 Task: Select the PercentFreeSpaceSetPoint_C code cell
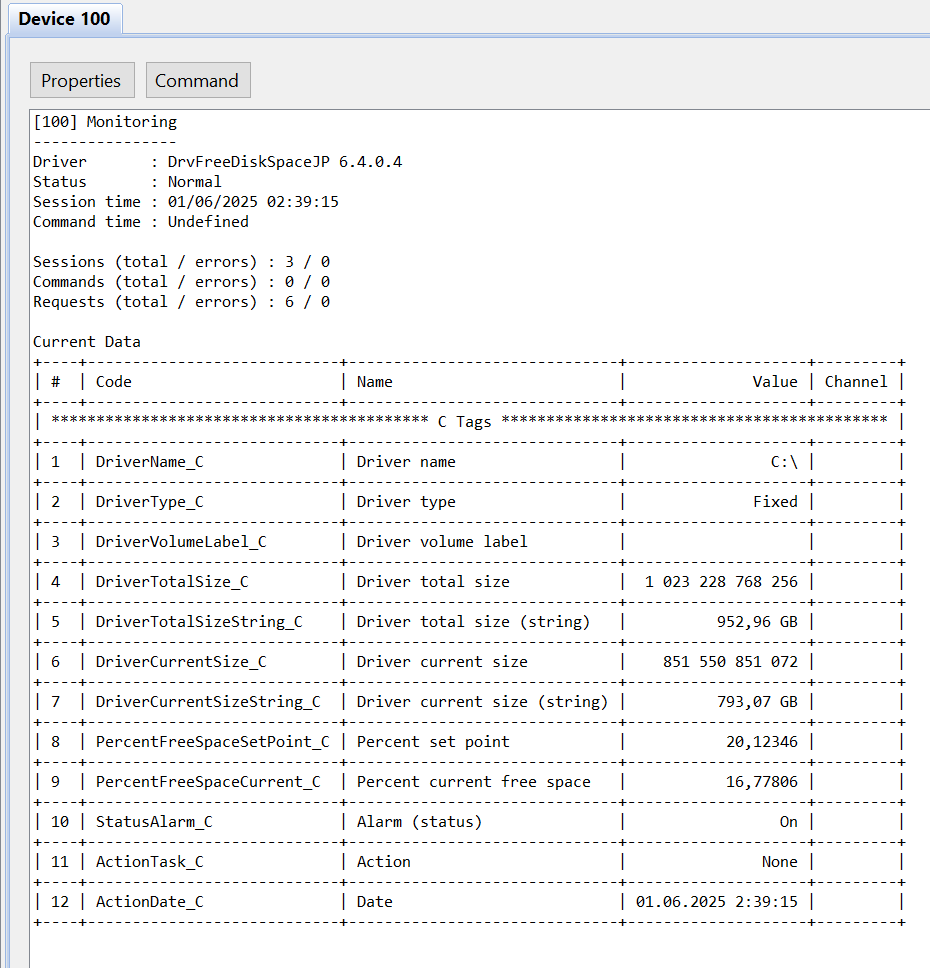[x=212, y=742]
